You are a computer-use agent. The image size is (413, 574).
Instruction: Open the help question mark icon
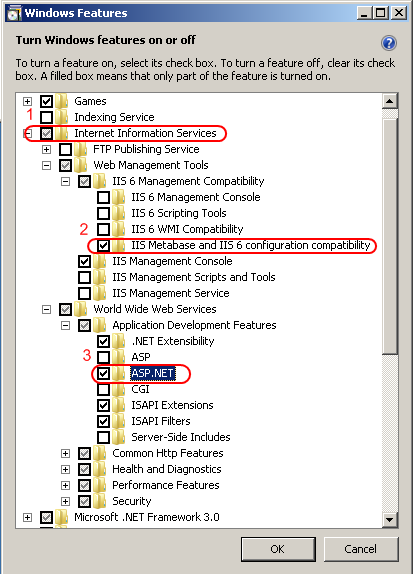pos(389,43)
